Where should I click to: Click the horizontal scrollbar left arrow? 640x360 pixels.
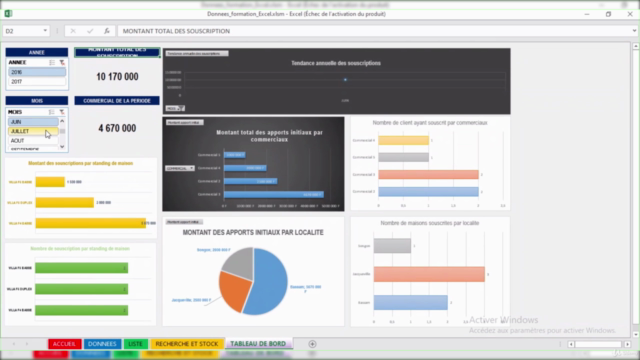pyautogui.click(x=571, y=344)
